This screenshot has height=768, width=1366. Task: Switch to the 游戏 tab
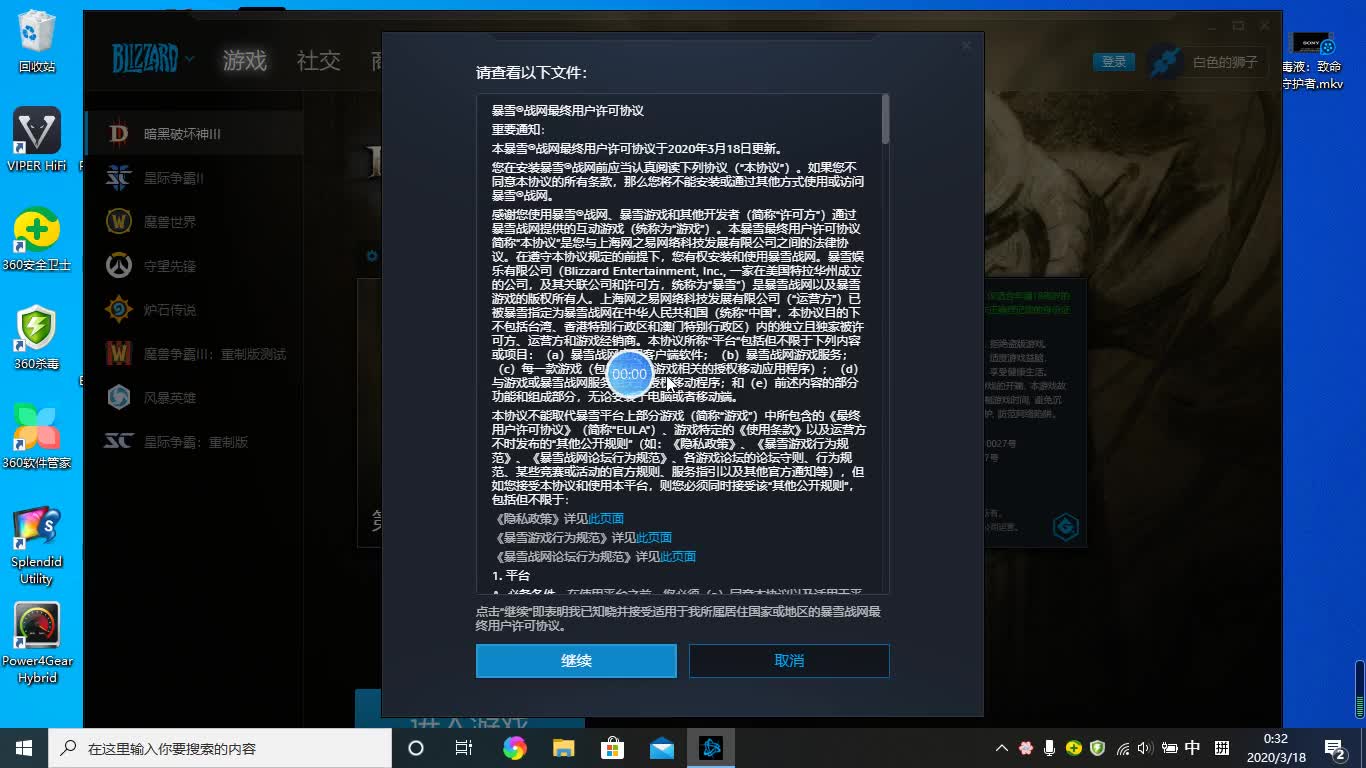click(245, 61)
